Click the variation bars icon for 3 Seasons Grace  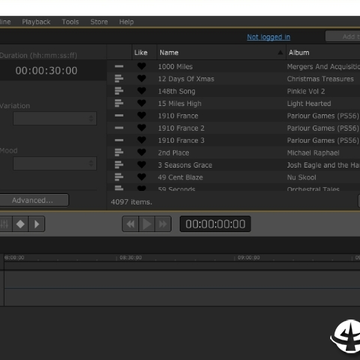coord(119,165)
